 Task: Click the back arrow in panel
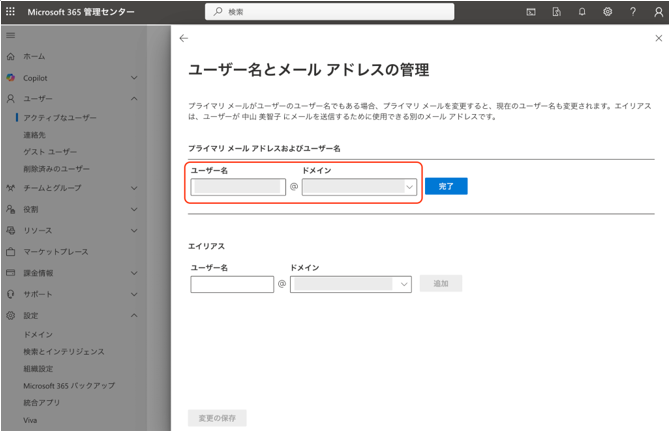183,38
